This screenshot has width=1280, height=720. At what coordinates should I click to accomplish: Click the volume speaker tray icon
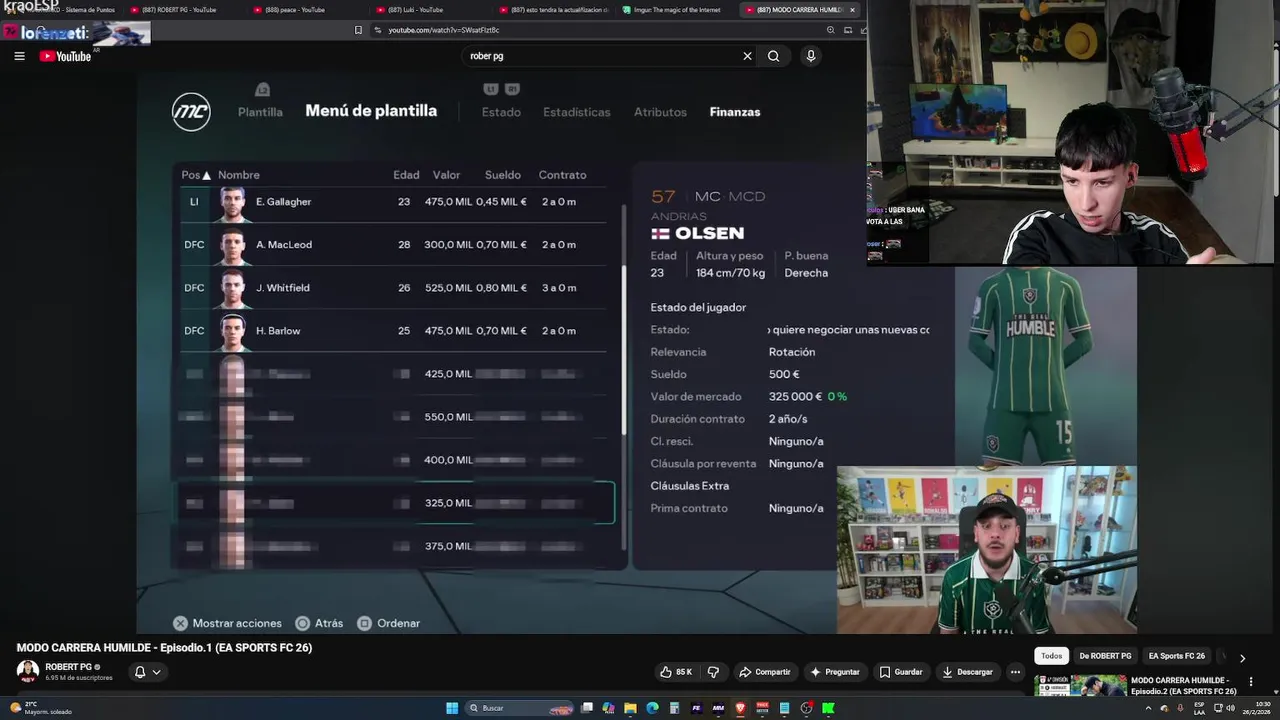(1230, 708)
